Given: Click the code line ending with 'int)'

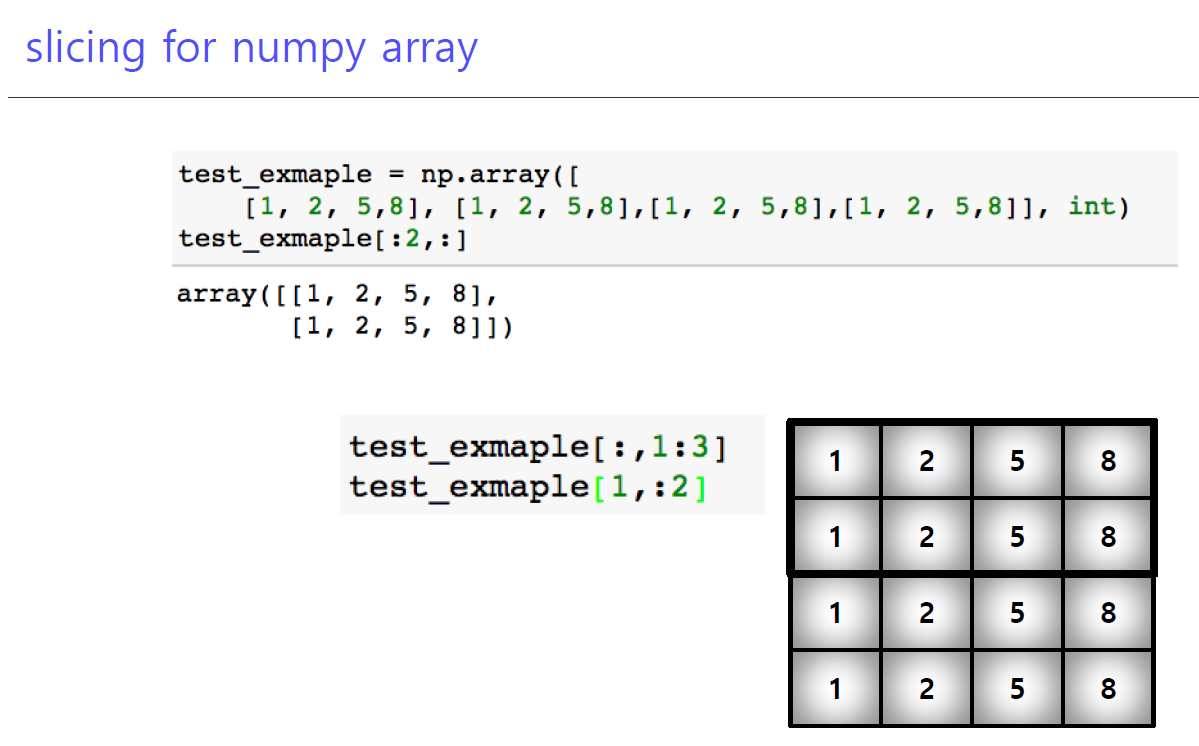Looking at the screenshot, I should tap(687, 206).
